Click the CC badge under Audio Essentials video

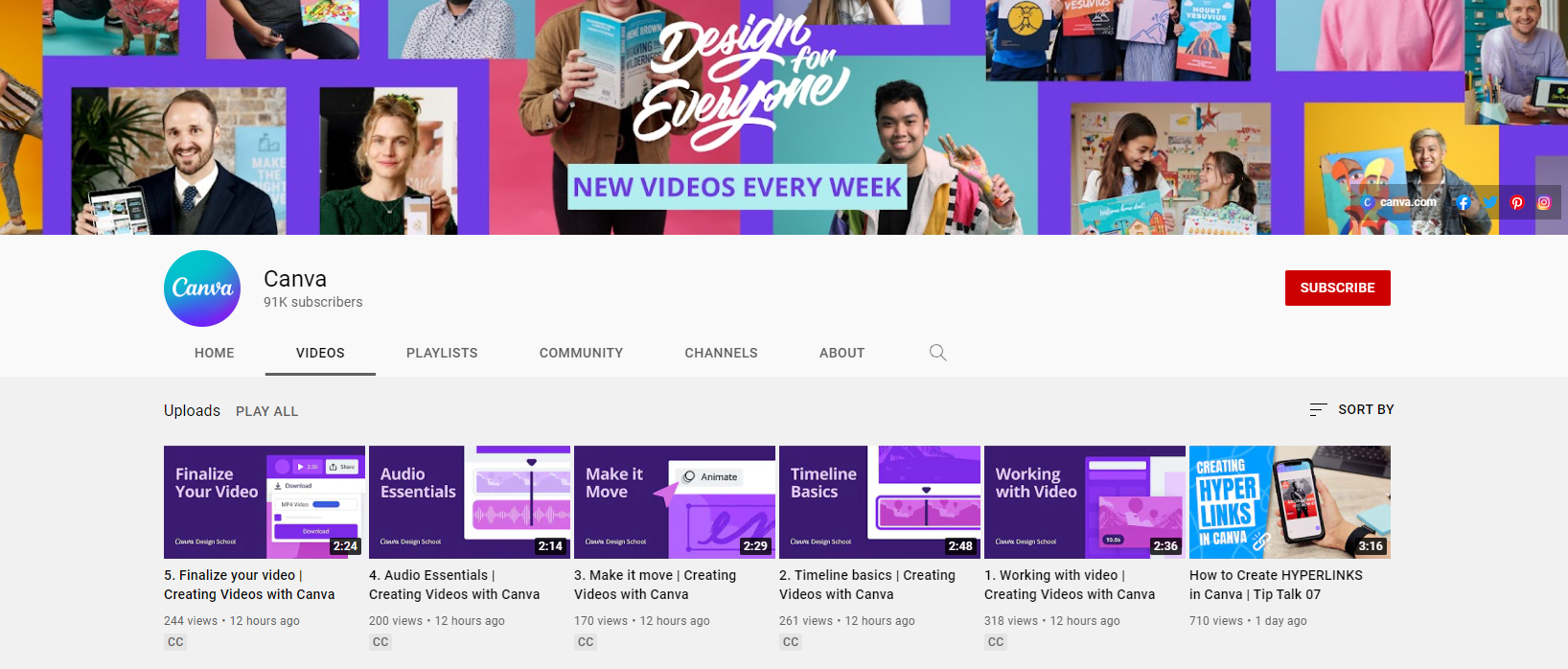[380, 642]
